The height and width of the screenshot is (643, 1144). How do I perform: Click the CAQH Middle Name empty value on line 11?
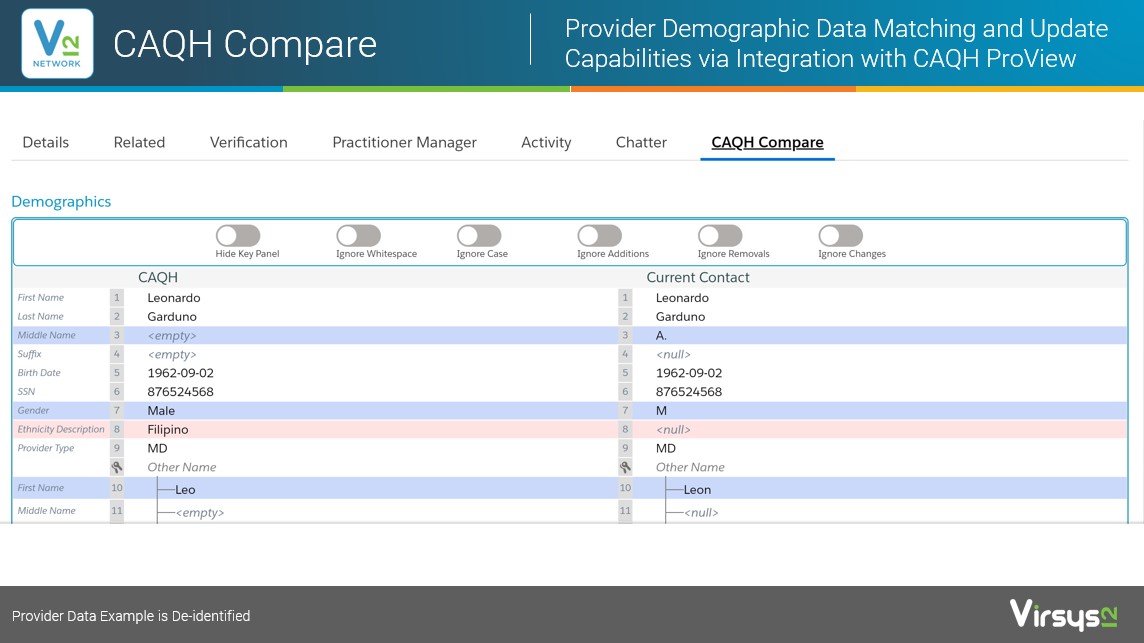coord(200,513)
